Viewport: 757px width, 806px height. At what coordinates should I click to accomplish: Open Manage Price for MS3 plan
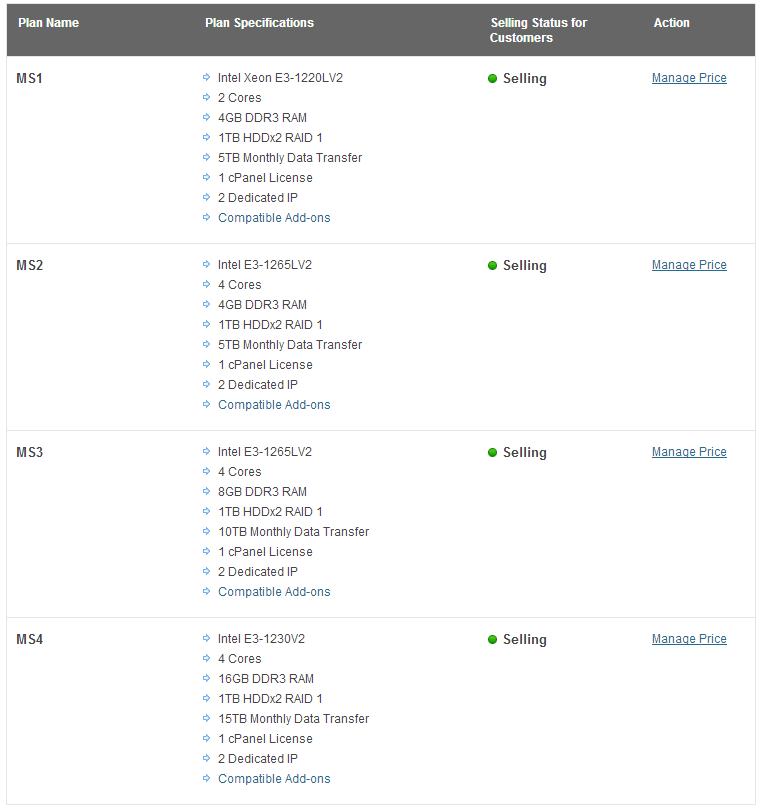tap(689, 452)
